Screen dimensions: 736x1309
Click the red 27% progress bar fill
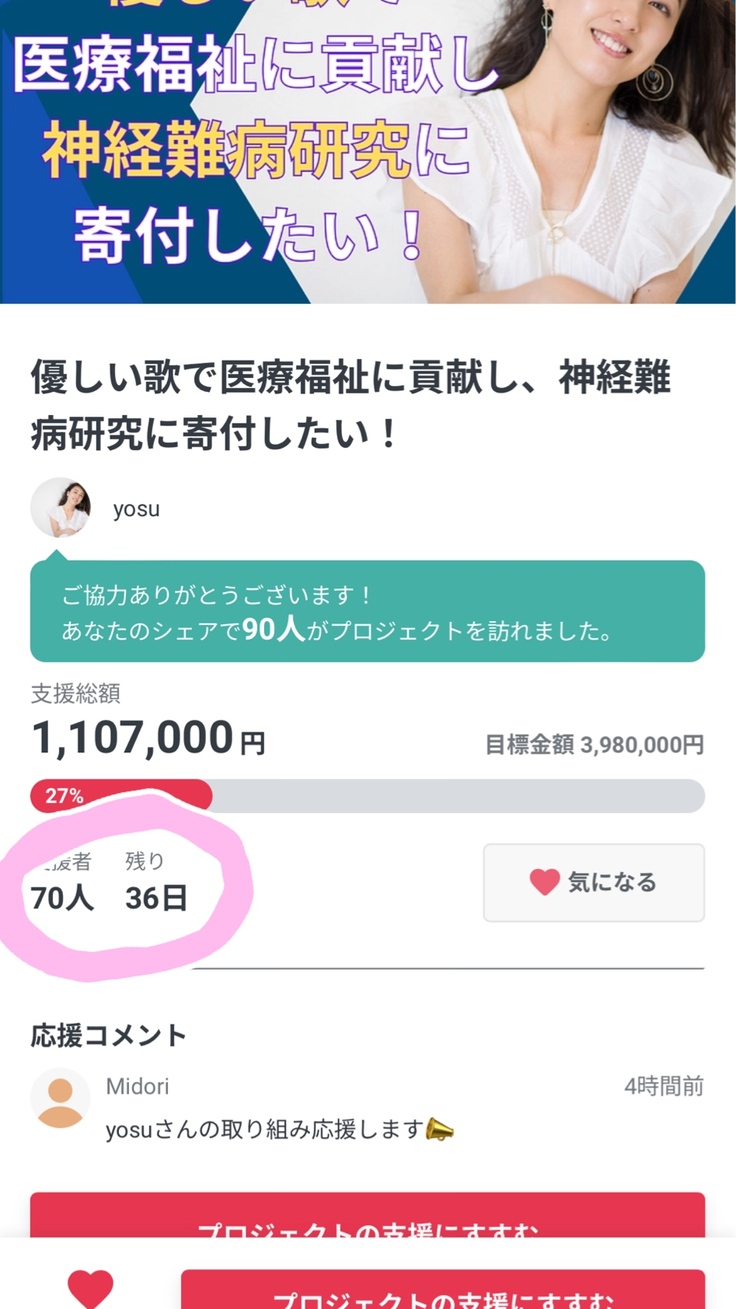[x=121, y=796]
